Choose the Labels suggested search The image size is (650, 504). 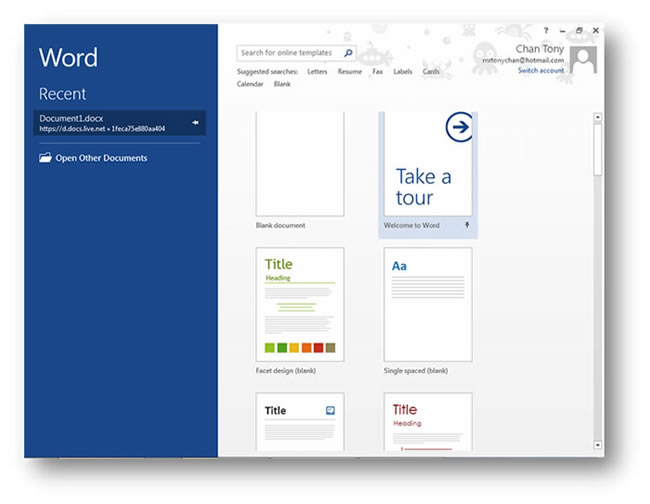[x=402, y=72]
